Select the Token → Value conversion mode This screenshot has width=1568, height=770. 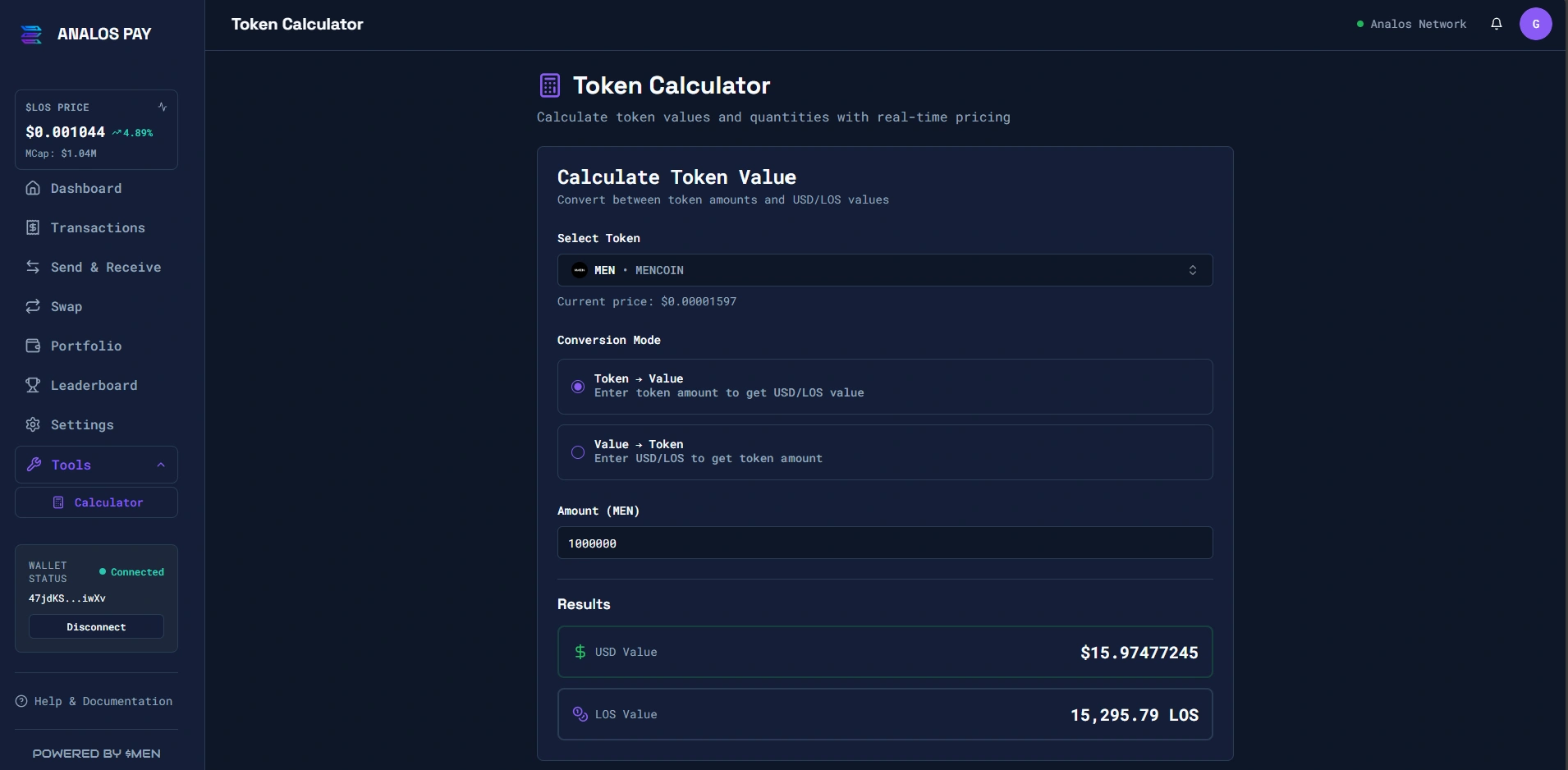(578, 386)
